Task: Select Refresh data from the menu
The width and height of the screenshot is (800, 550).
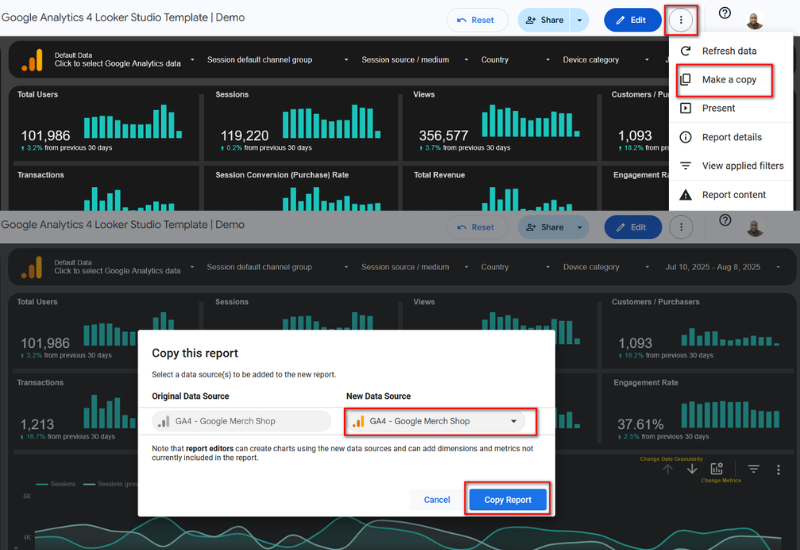Action: (731, 51)
